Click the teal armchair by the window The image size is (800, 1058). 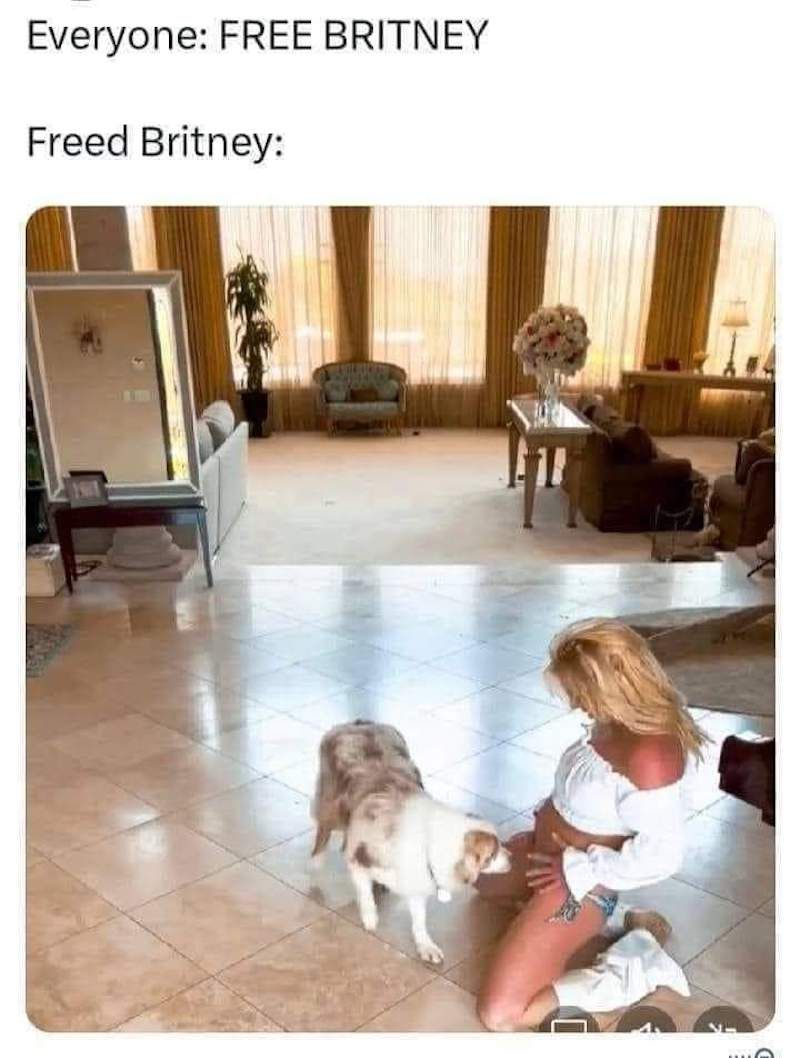pos(362,395)
